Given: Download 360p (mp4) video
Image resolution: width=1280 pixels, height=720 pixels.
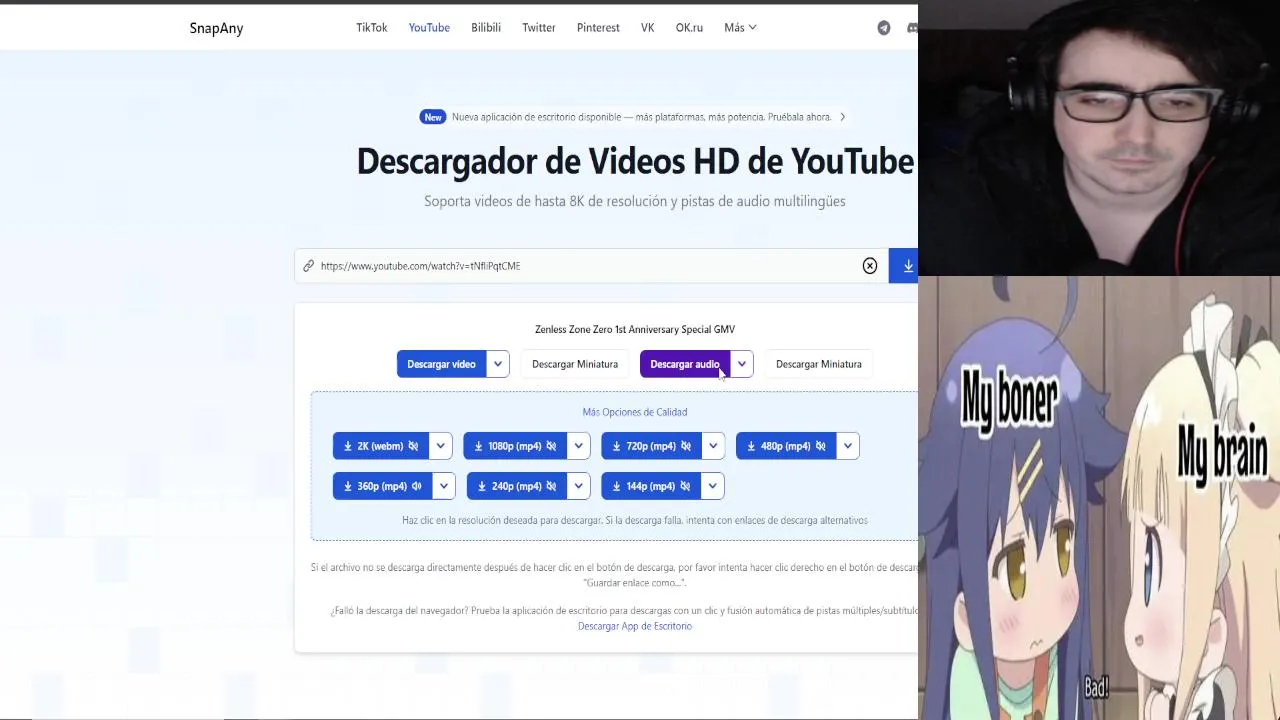Looking at the screenshot, I should [382, 486].
